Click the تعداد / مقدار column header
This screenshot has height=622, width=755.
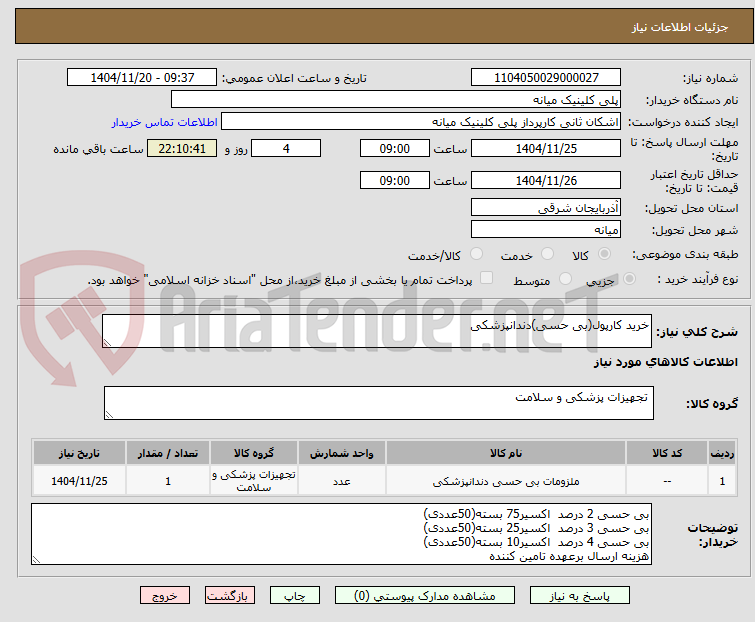pos(168,453)
